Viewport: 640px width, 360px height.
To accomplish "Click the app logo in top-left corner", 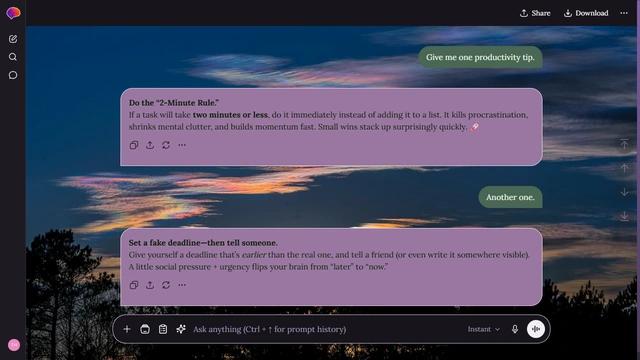I will (13, 13).
